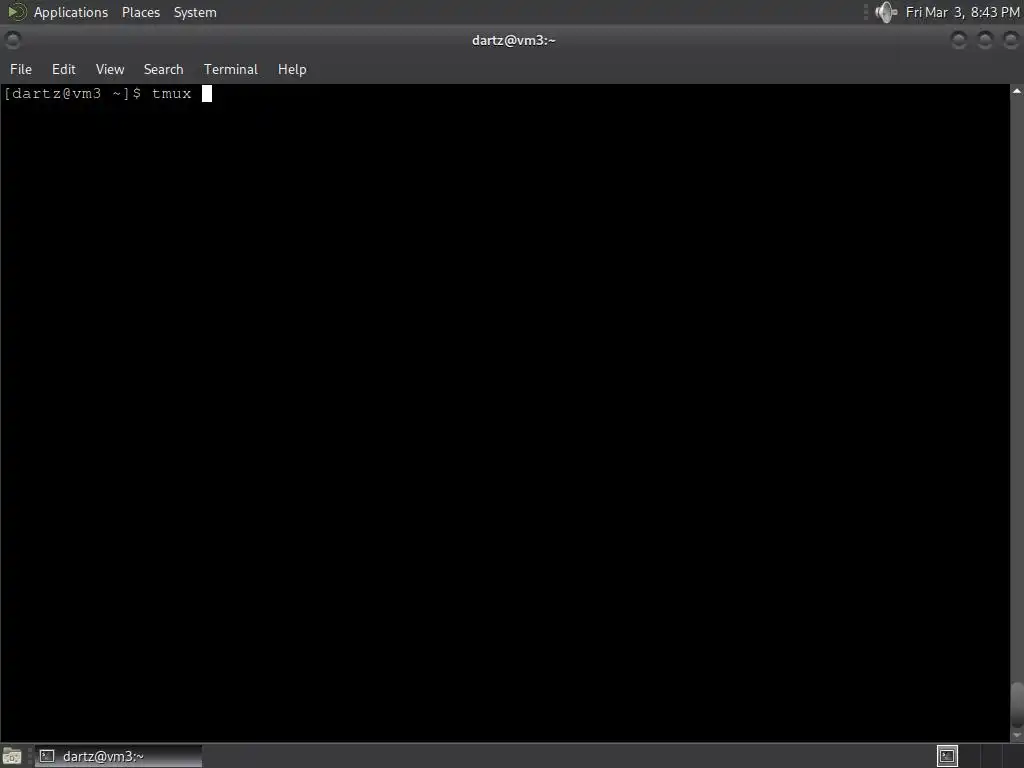The image size is (1024, 768).
Task: Minimize the terminal window
Action: point(959,40)
